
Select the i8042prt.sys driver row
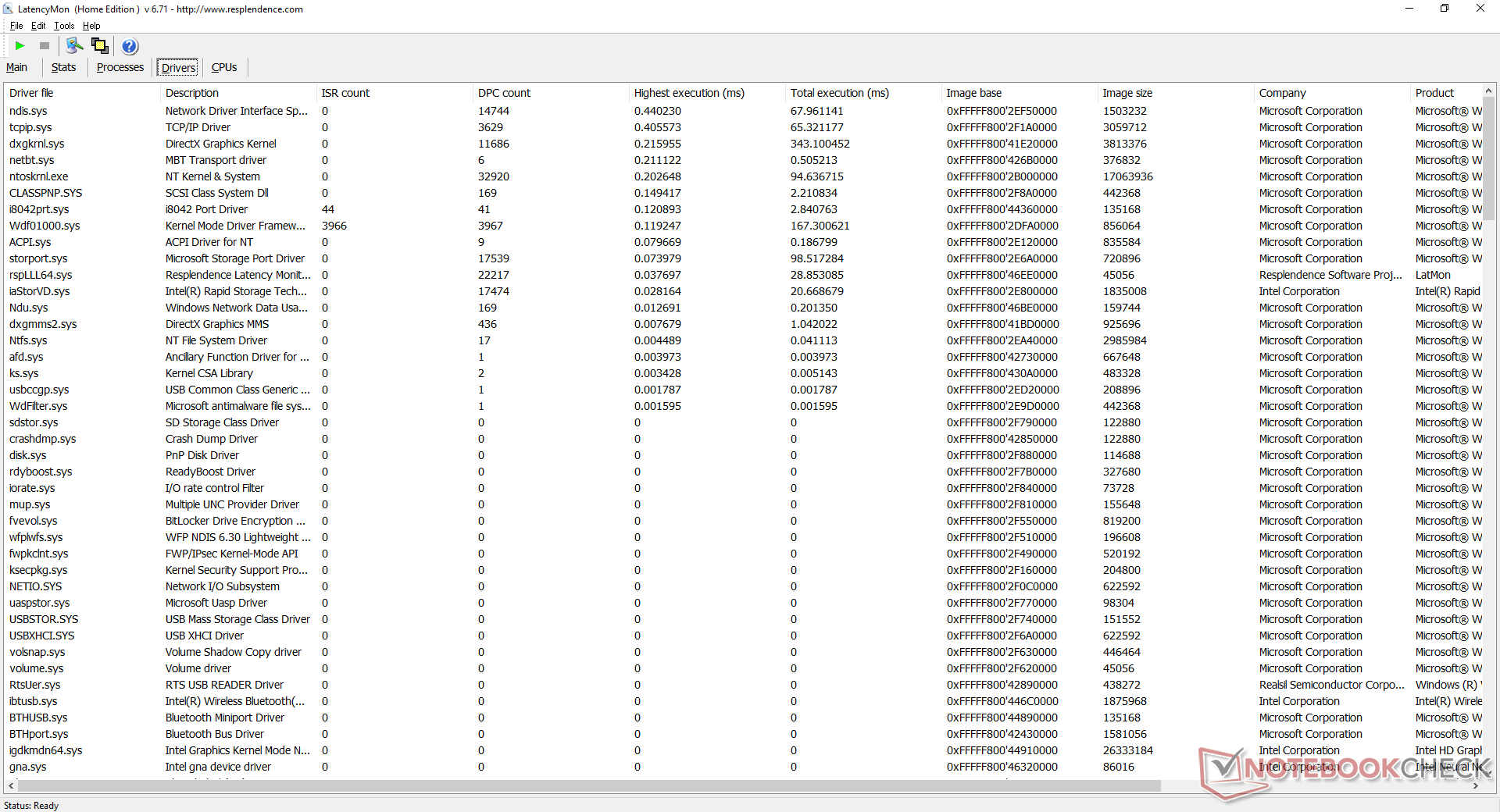tap(743, 209)
